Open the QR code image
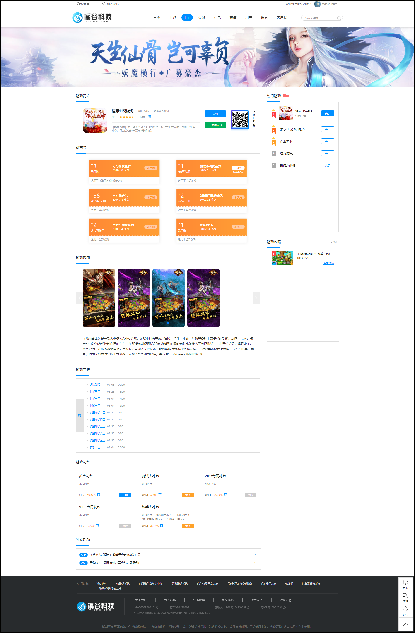Screen dimensions: 415x633 coord(240,119)
